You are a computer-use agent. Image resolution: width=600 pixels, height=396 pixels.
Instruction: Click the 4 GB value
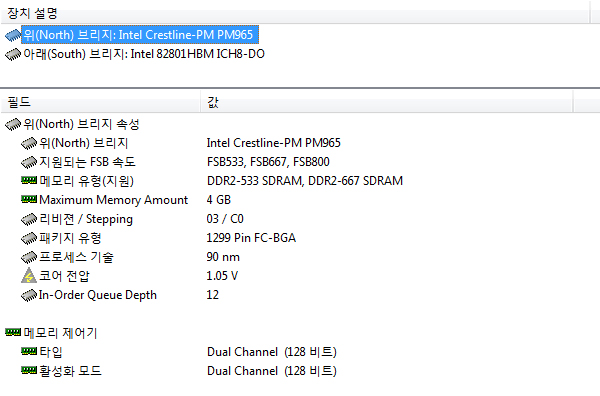(x=218, y=200)
